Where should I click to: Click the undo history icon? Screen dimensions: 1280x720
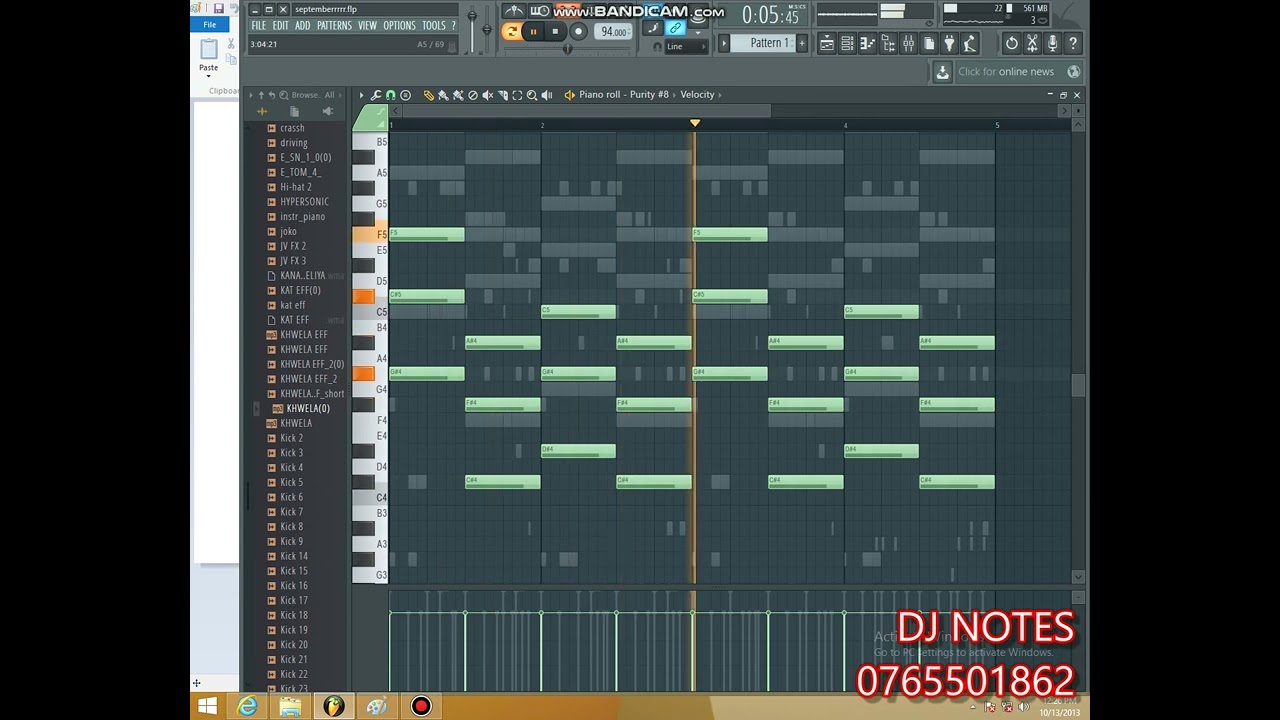(x=1012, y=44)
